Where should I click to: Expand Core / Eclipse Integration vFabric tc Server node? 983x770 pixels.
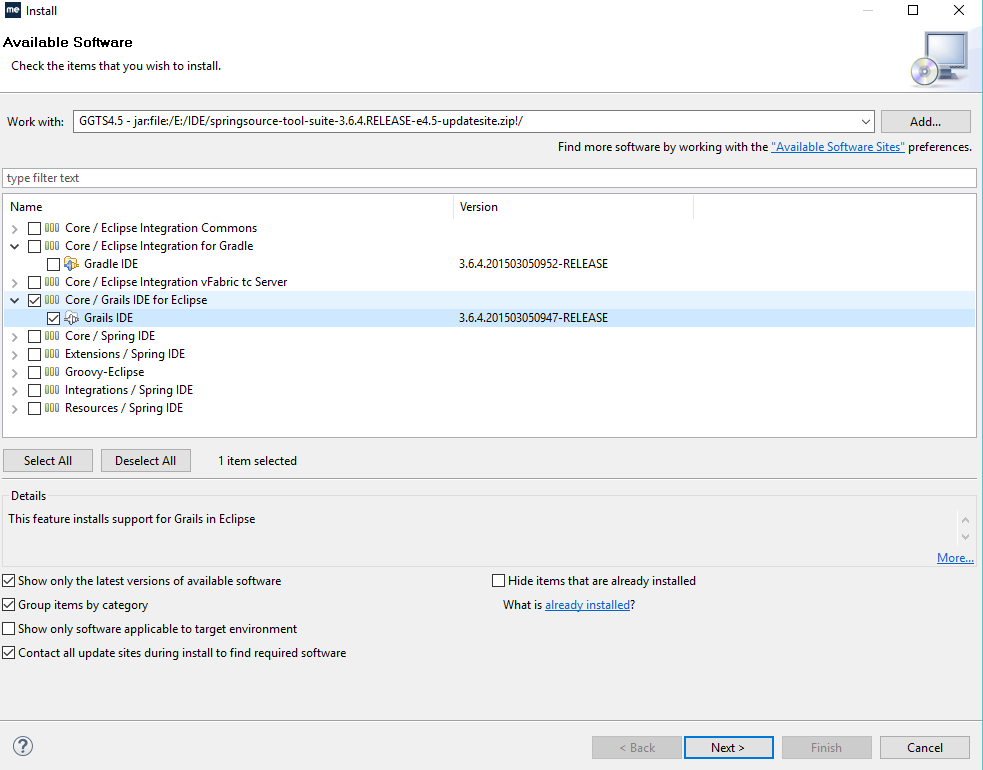click(x=14, y=283)
